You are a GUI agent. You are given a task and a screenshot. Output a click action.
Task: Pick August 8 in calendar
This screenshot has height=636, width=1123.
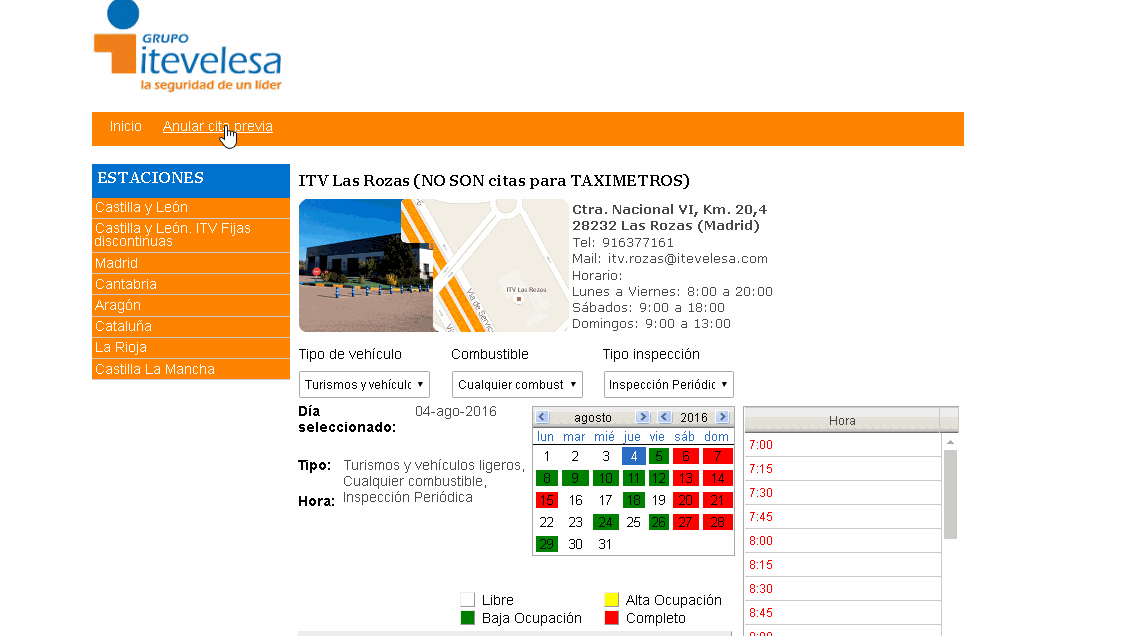click(546, 478)
